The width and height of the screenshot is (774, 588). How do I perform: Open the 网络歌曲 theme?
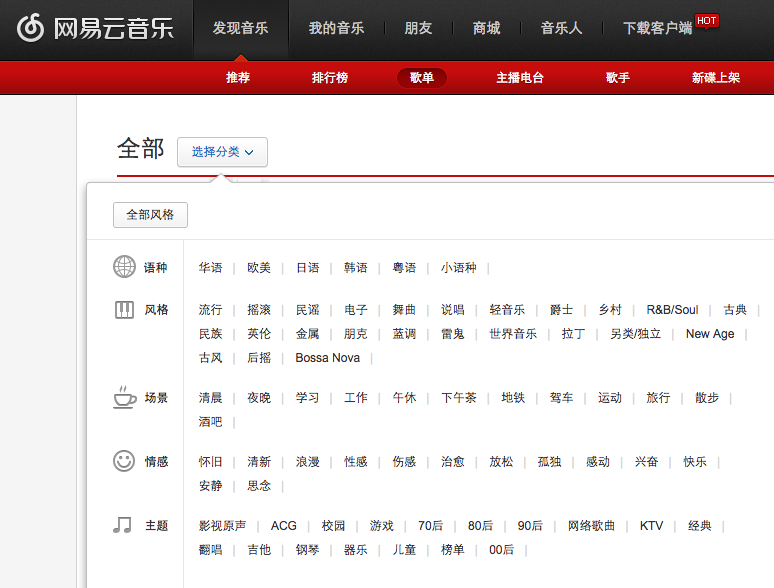[591, 526]
